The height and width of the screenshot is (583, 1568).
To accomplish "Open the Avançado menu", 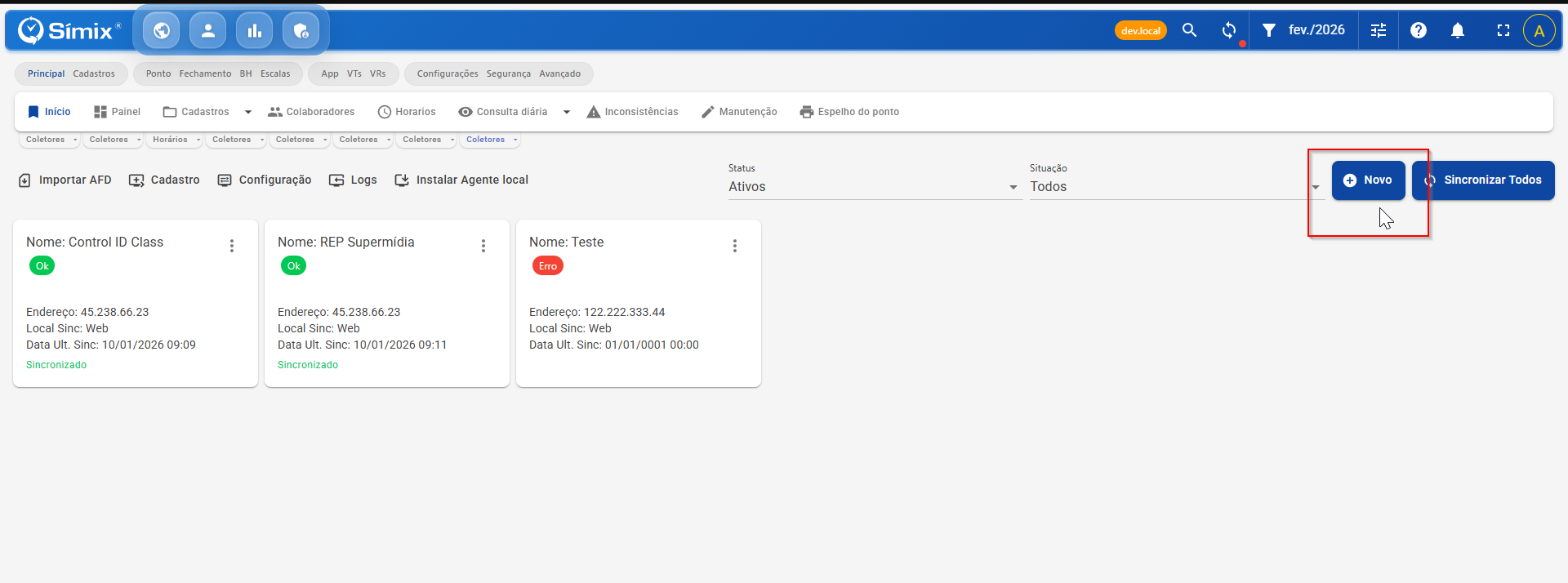I will coord(560,73).
